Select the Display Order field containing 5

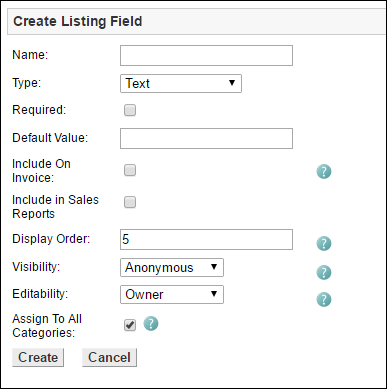[x=206, y=239]
